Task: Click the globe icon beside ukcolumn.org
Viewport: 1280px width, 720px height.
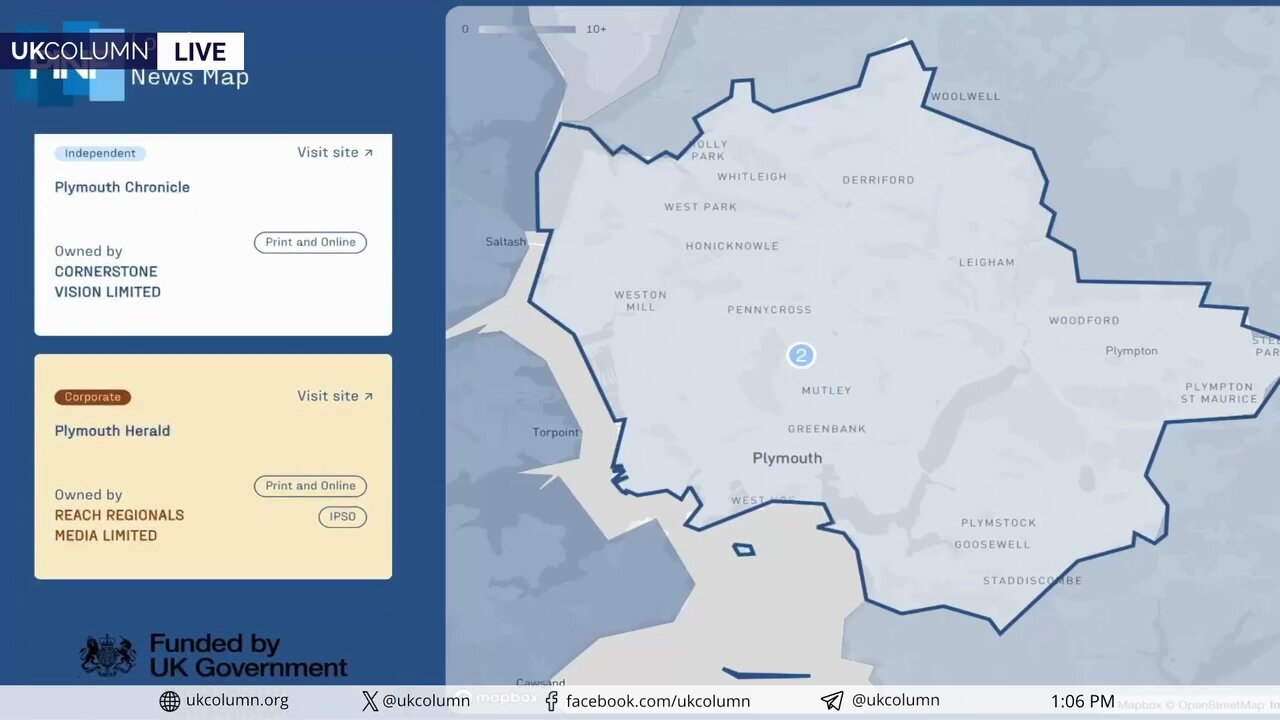Action: tap(170, 701)
